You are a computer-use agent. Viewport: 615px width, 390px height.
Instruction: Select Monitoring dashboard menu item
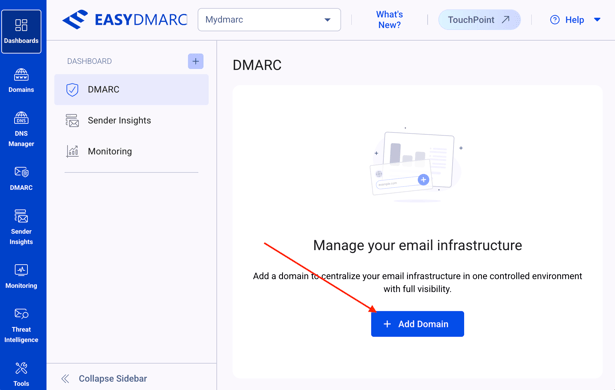[x=131, y=151]
